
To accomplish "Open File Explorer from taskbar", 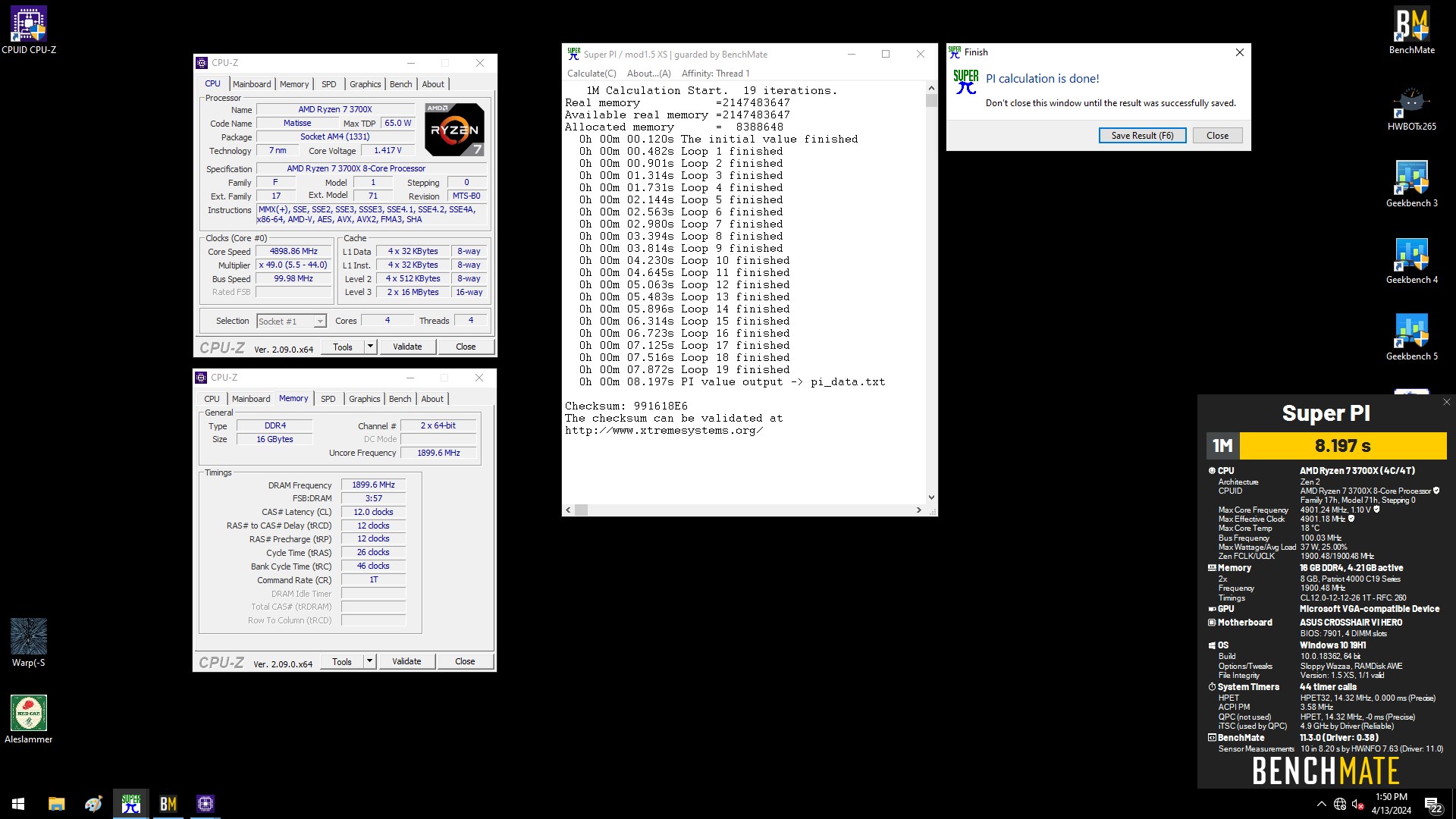I will (x=56, y=804).
